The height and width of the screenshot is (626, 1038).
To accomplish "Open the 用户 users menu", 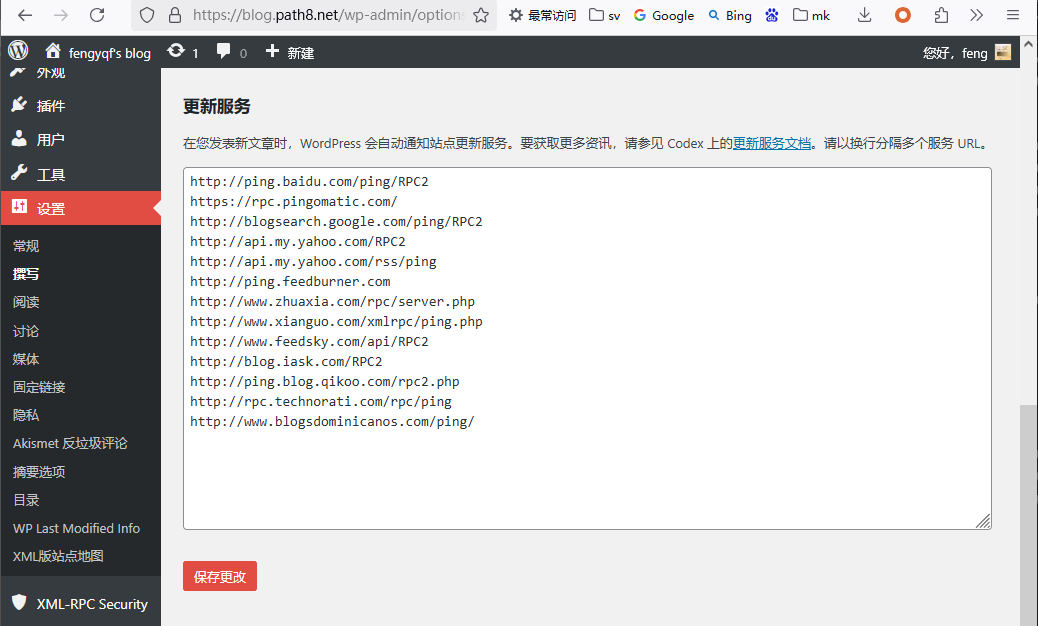I will pos(50,140).
